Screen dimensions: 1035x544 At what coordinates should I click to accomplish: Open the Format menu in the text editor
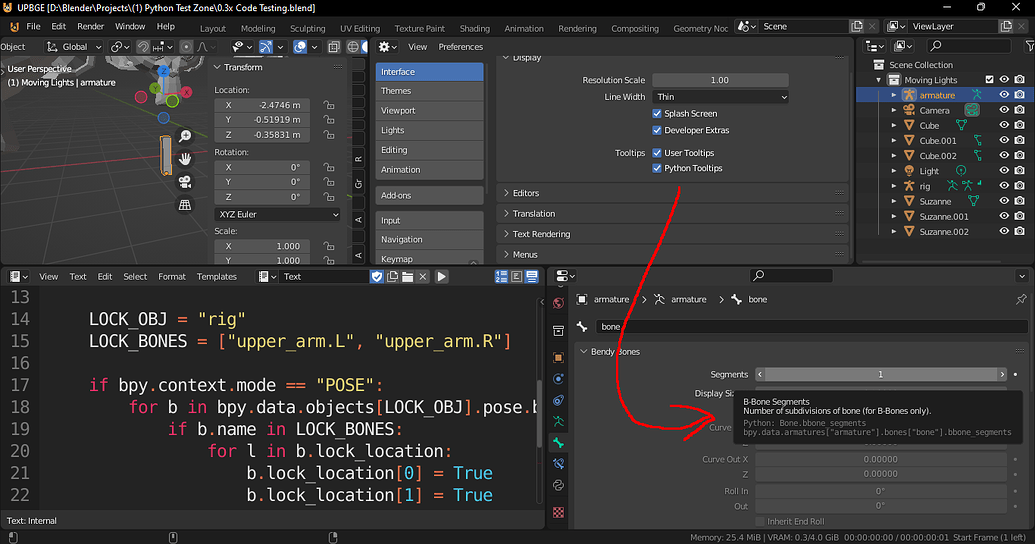coord(172,277)
